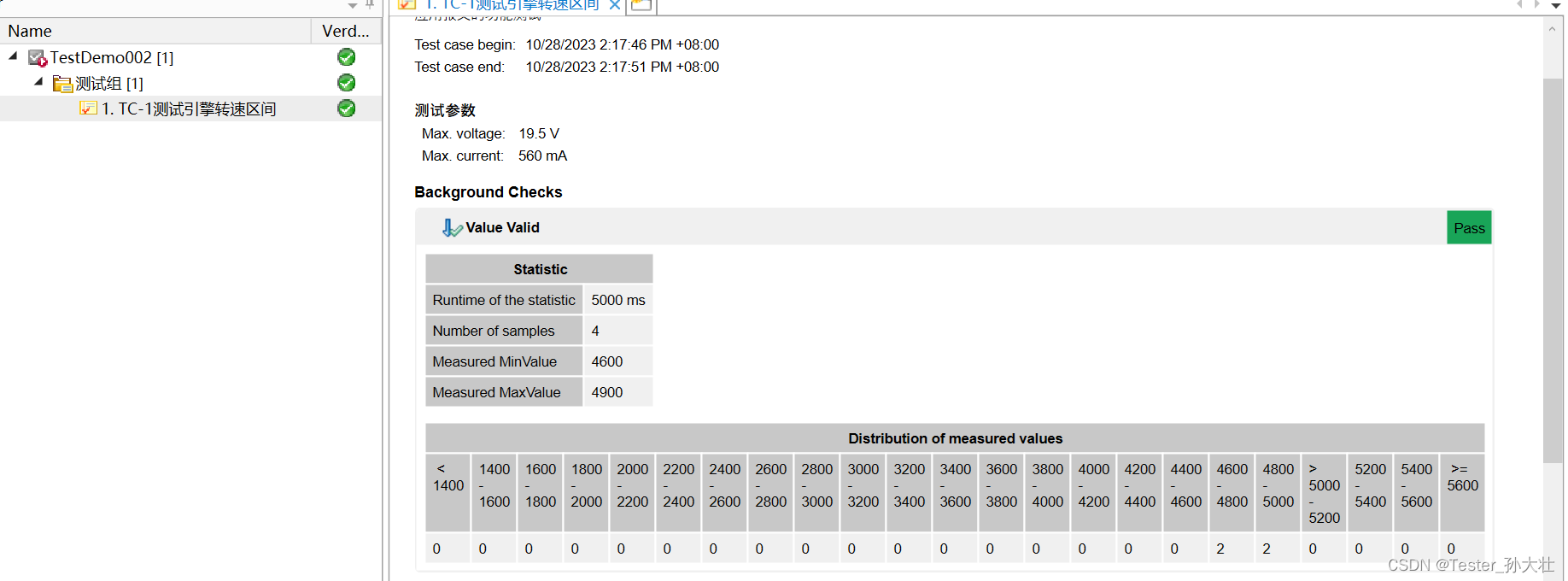This screenshot has width=1568, height=581.
Task: Click the green verdict check for 测试组
Action: 346,83
